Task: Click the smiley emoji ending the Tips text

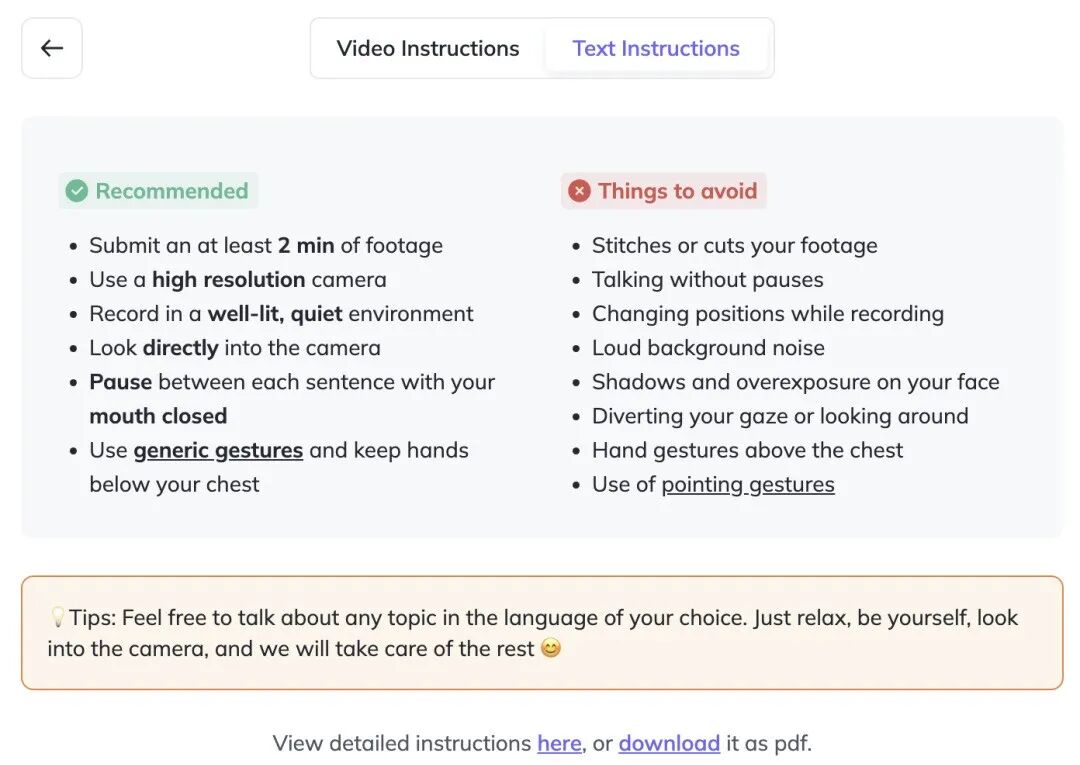Action: pyautogui.click(x=551, y=649)
